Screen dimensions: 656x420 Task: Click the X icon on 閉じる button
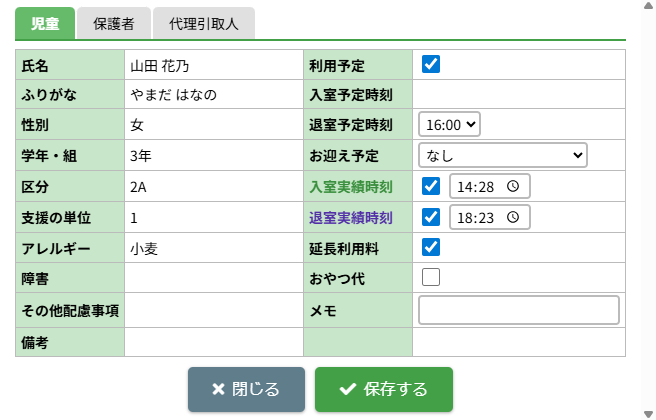tap(218, 390)
